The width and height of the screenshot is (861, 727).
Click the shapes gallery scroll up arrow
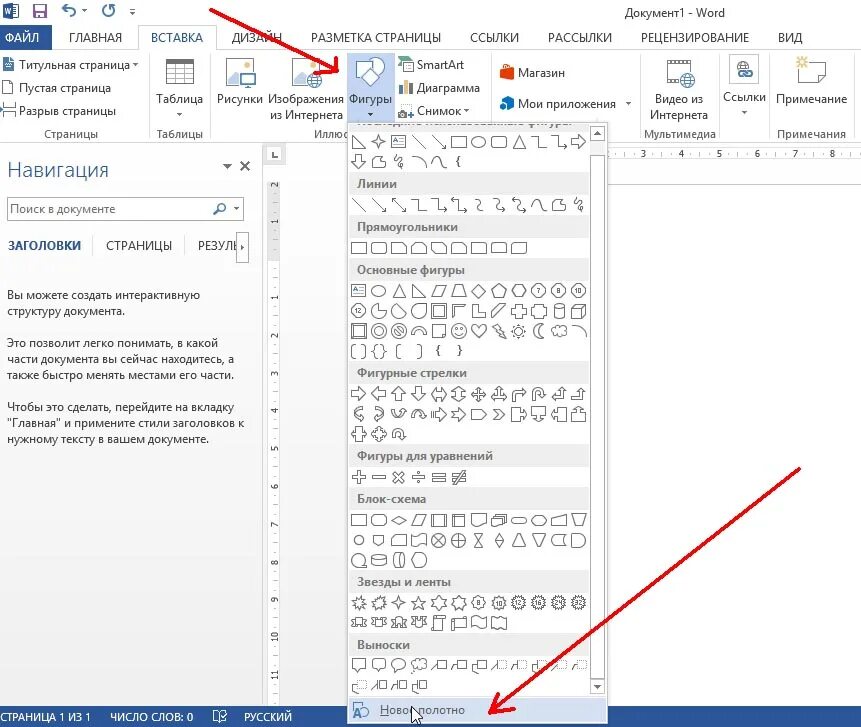[597, 133]
